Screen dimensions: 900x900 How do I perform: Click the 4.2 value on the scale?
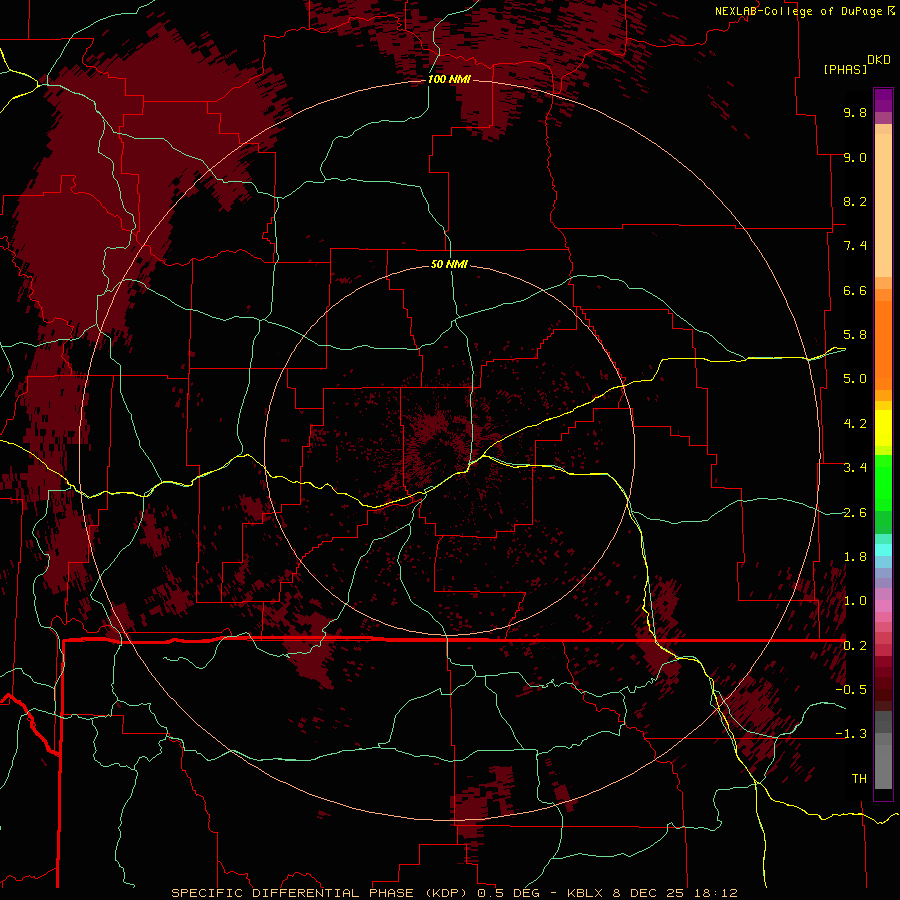pyautogui.click(x=855, y=424)
